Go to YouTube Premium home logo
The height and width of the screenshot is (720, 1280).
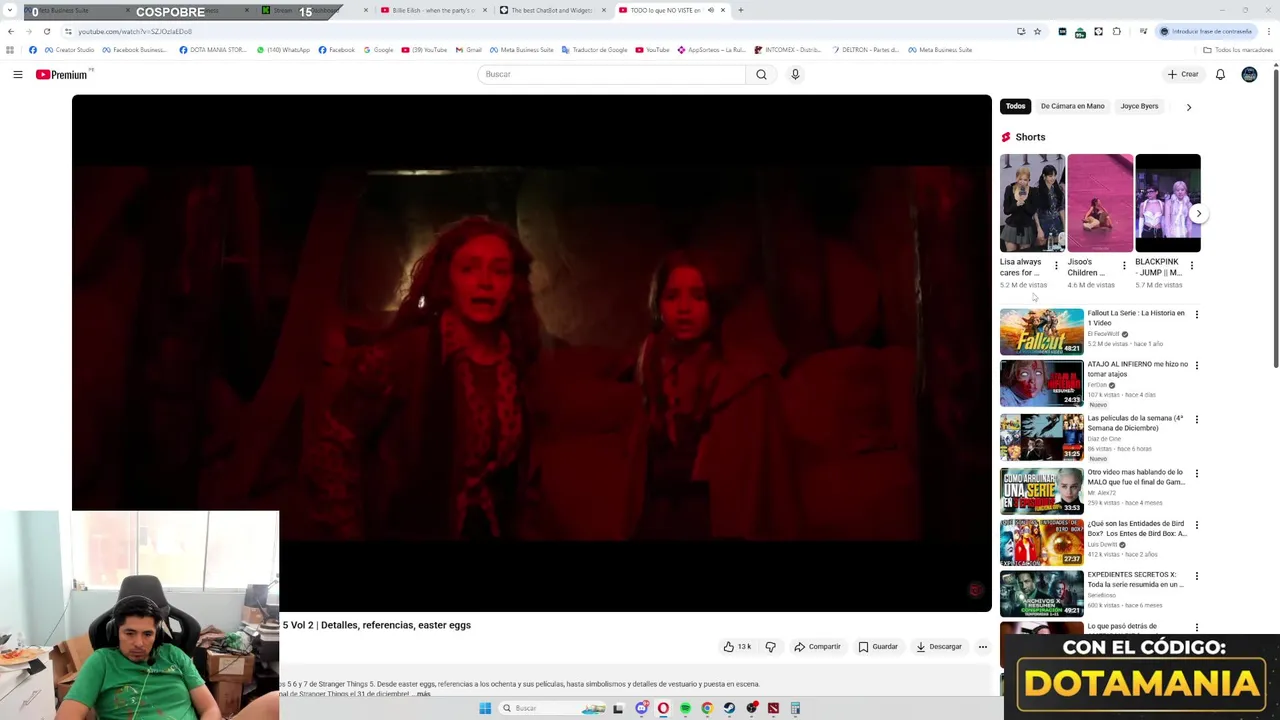(x=62, y=74)
